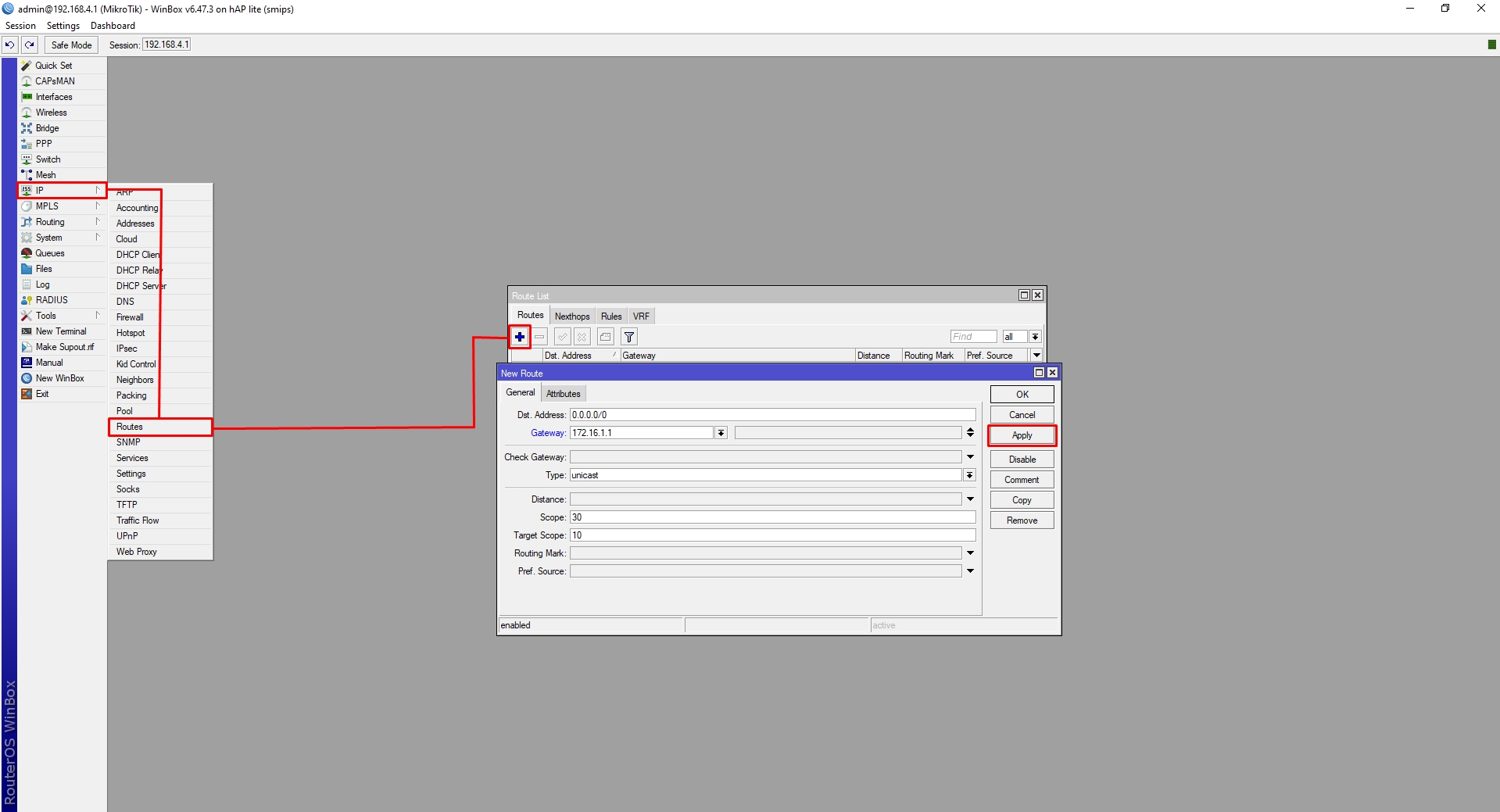The width and height of the screenshot is (1500, 812).
Task: Click the Redo arrow in the toolbar
Action: pyautogui.click(x=30, y=45)
